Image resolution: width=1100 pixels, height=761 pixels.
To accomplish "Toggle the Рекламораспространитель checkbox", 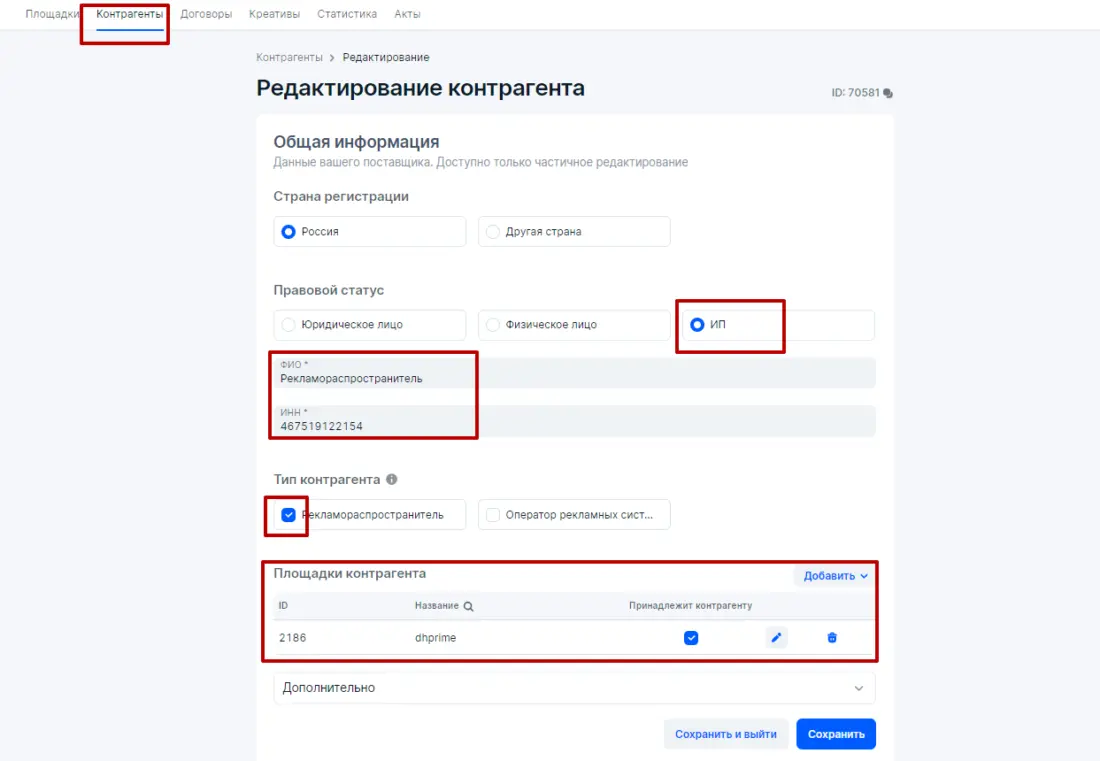I will pyautogui.click(x=289, y=515).
